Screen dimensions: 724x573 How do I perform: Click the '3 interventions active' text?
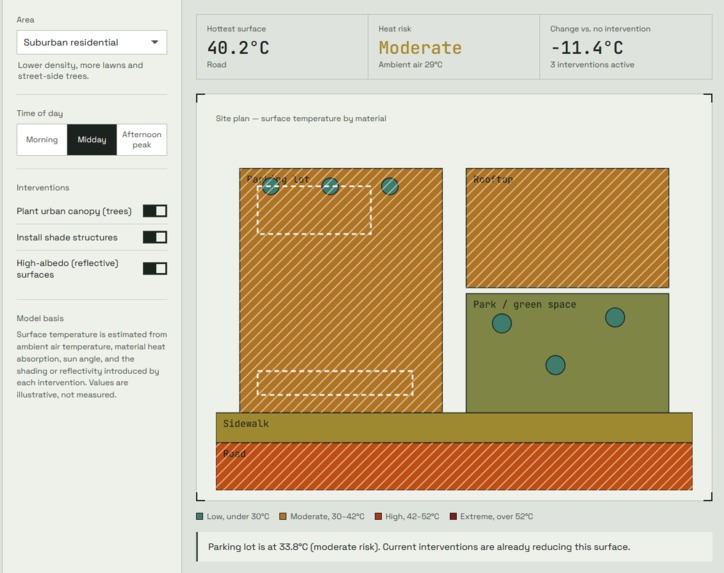[x=592, y=65]
